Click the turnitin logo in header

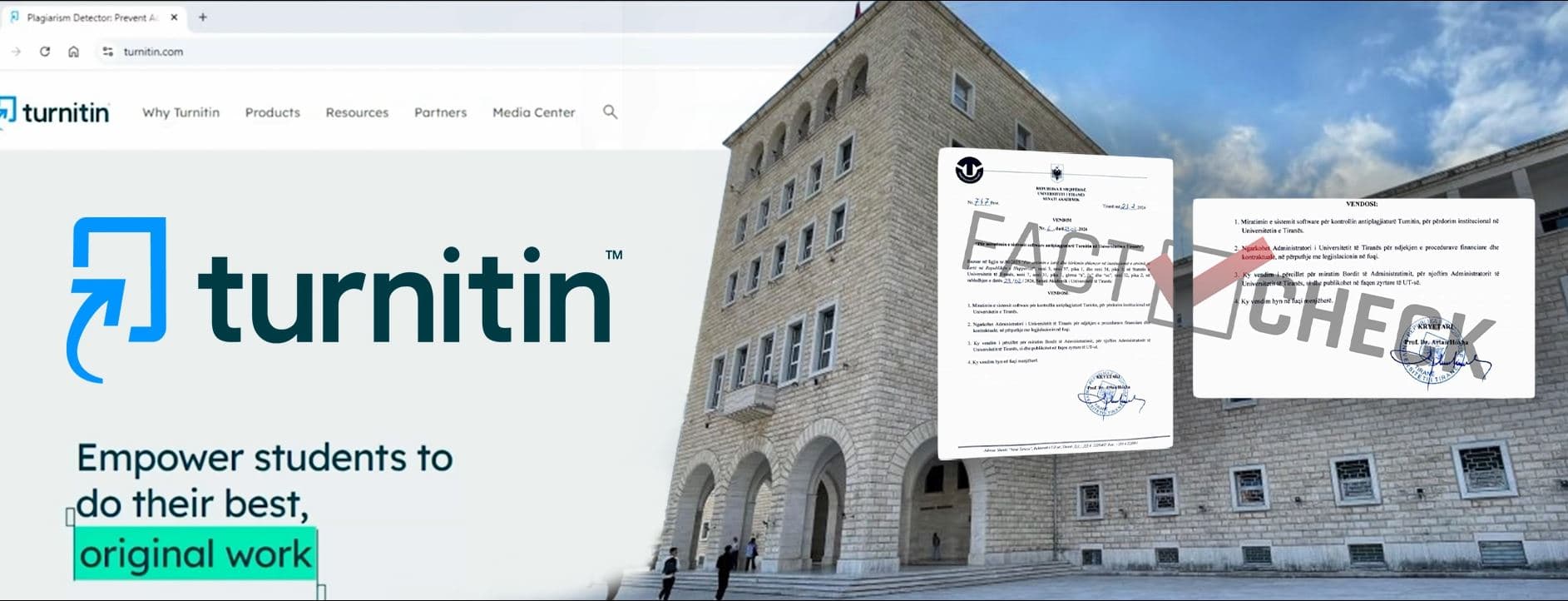pos(55,112)
